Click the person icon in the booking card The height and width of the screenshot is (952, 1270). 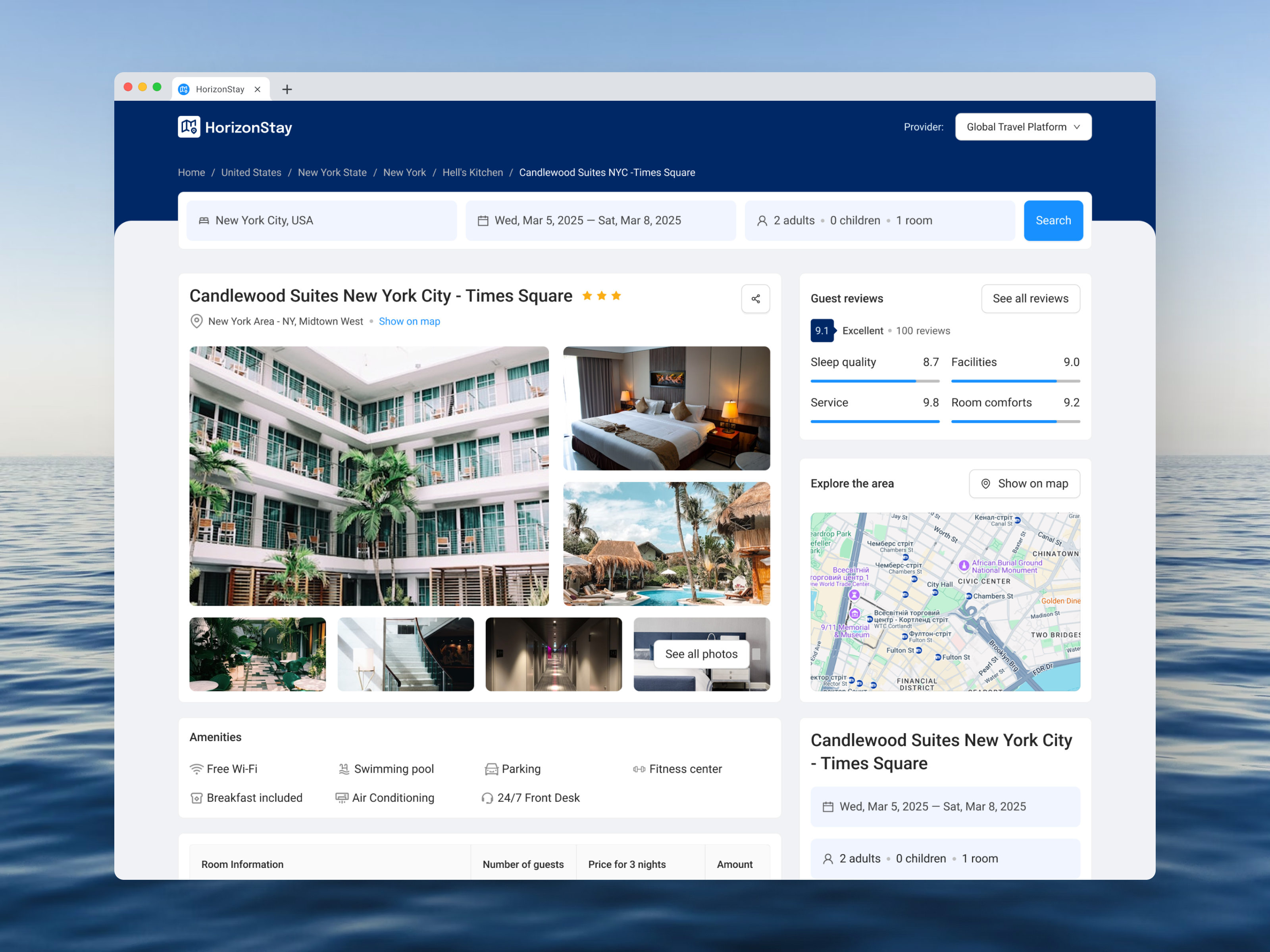coord(828,859)
